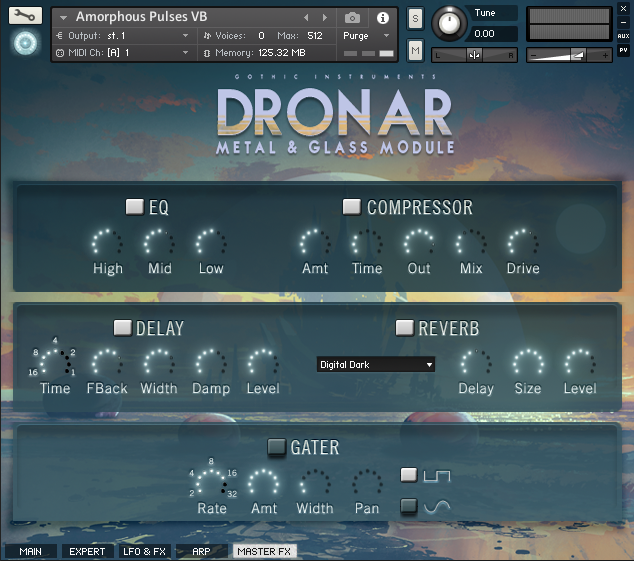Toggle the sine wave gater shape

pos(409,506)
